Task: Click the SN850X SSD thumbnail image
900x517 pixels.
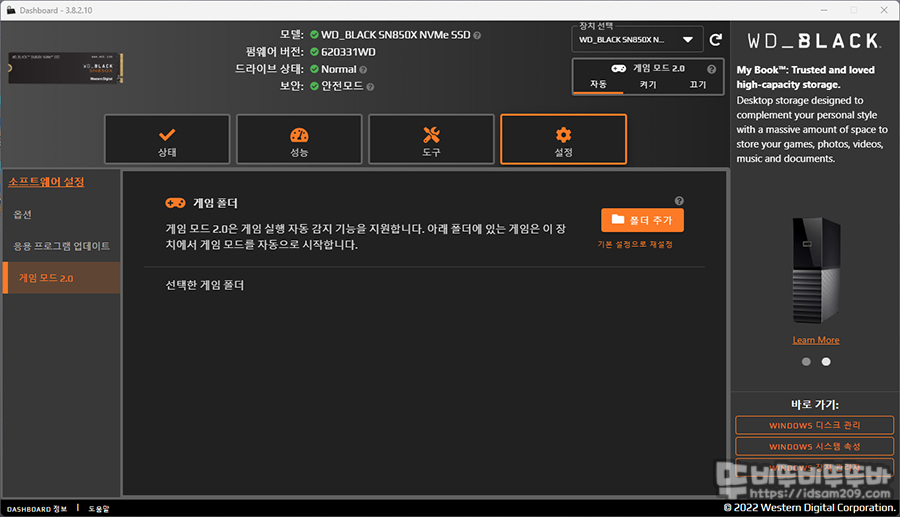Action: pos(65,68)
